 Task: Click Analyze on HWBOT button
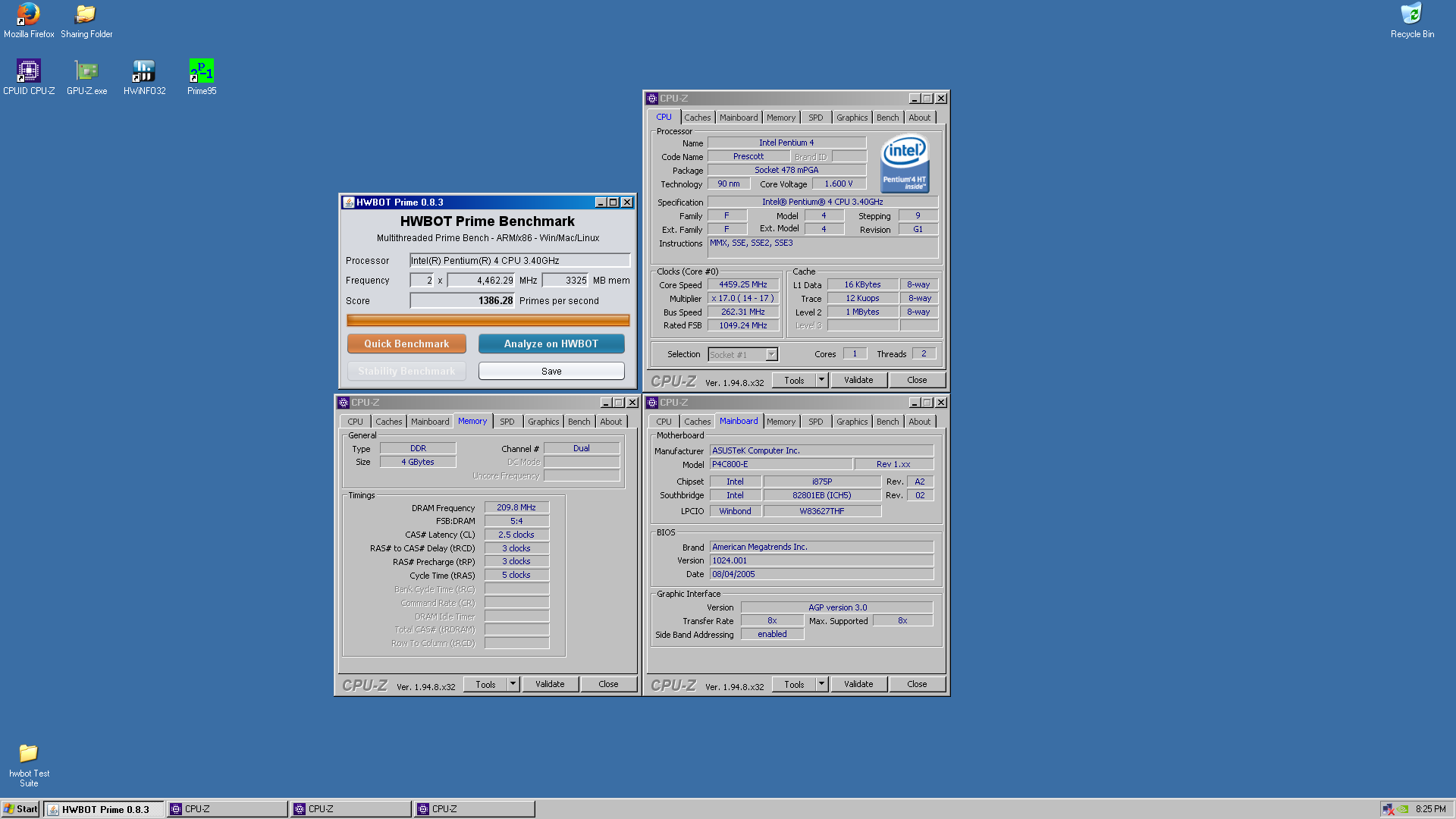(551, 344)
